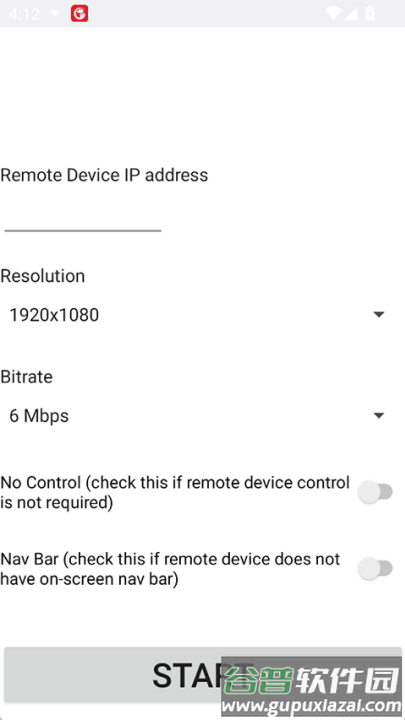This screenshot has width=405, height=720.
Task: Select the 1920x1080 resolution value
Action: pyautogui.click(x=54, y=315)
